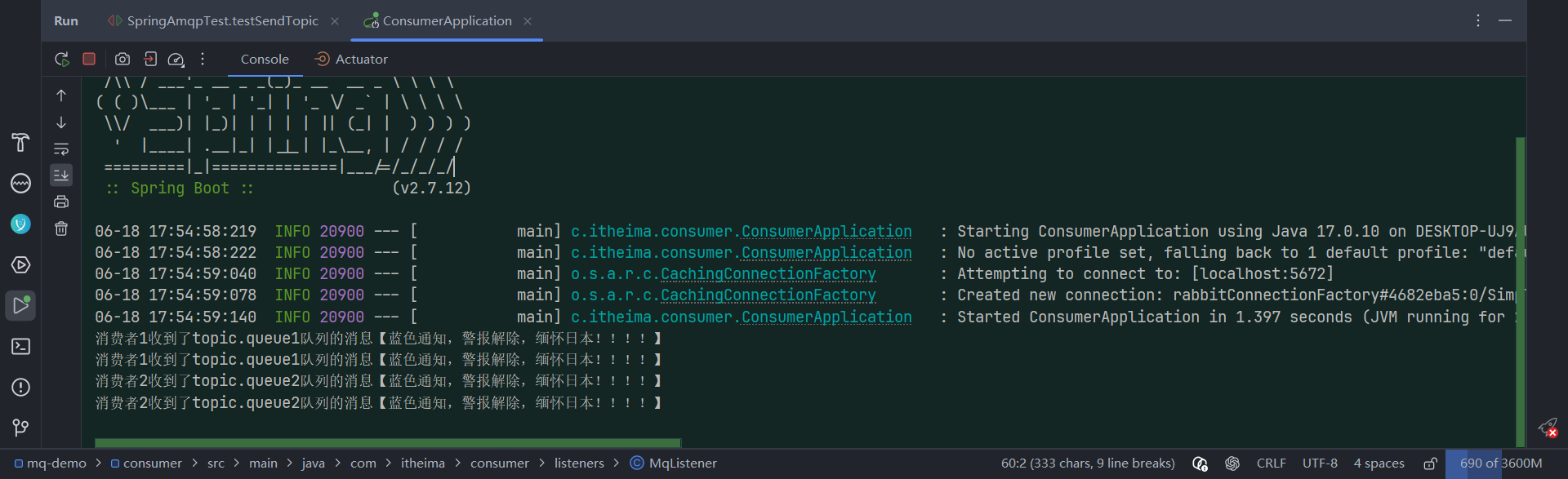Click the profiler speedometer icon

(x=176, y=59)
